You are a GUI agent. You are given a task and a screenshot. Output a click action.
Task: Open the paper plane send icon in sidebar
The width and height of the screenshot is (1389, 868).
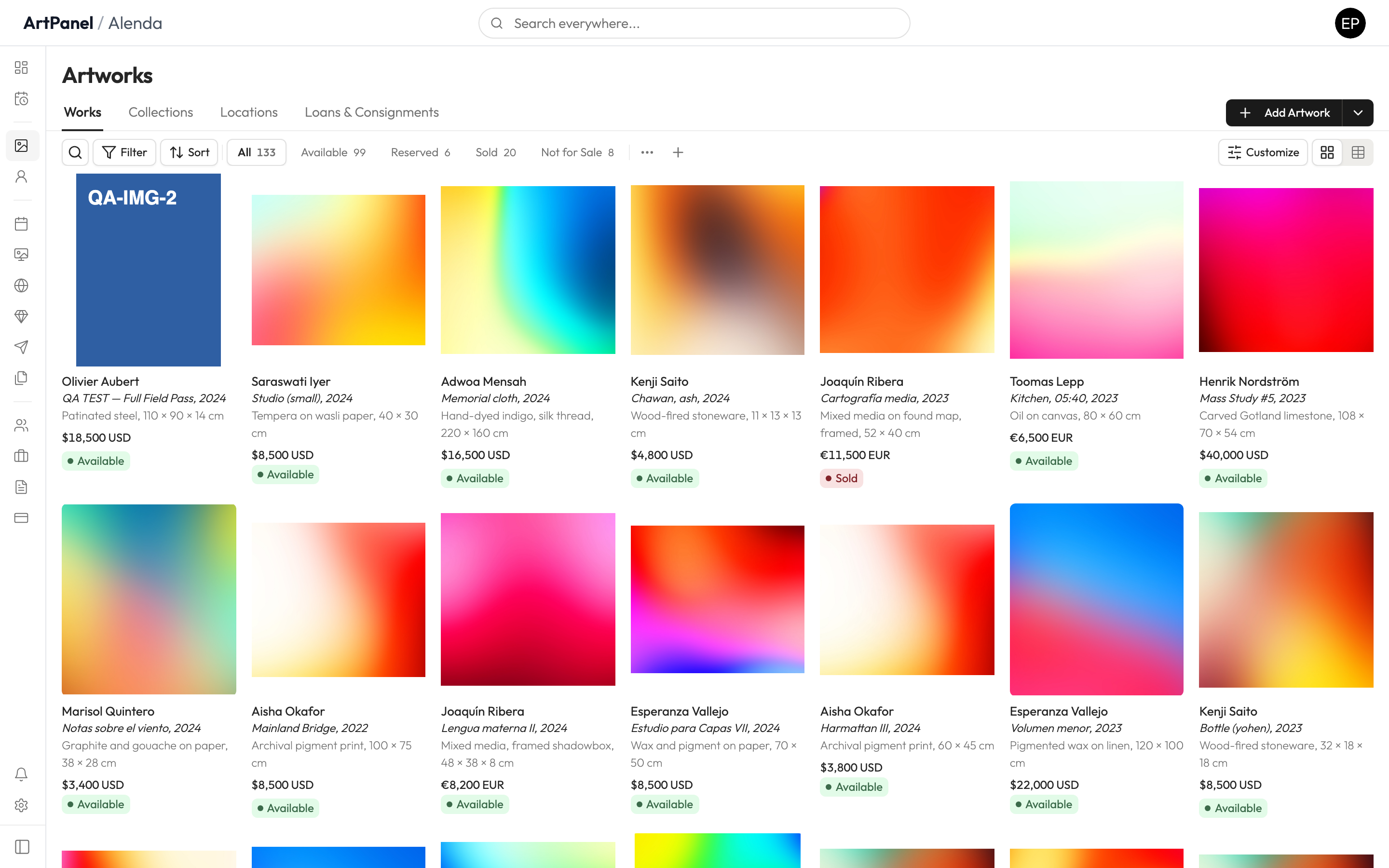pyautogui.click(x=21, y=347)
